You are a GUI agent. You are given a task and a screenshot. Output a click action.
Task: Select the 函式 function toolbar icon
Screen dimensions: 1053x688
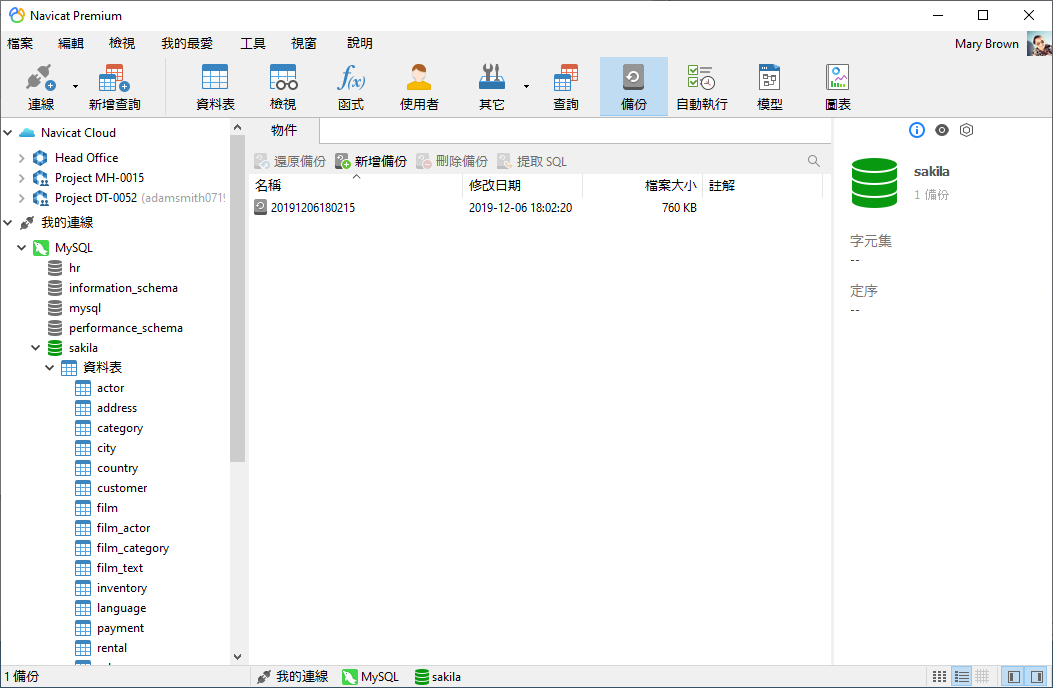coord(350,86)
